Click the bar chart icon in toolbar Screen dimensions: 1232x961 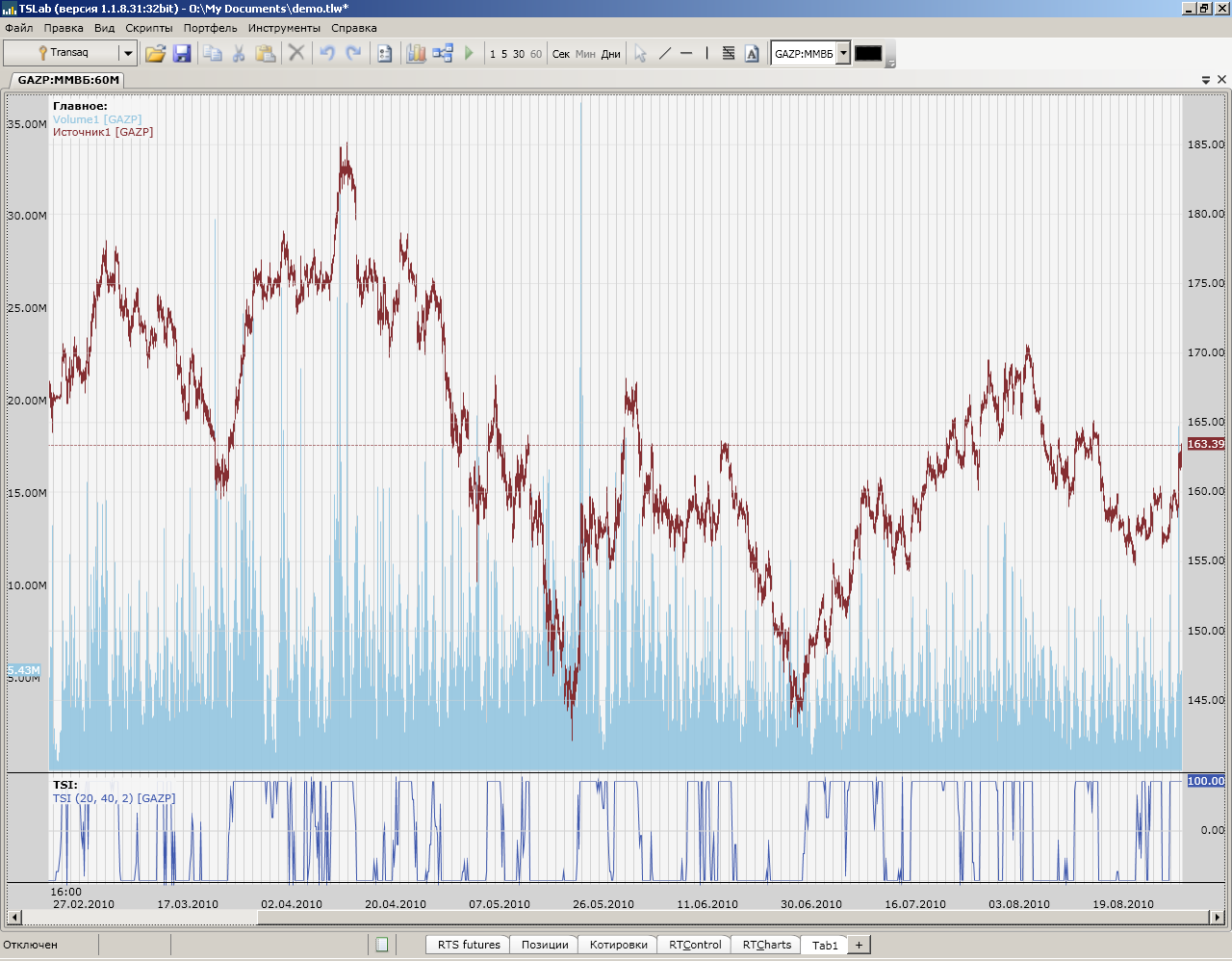[416, 54]
